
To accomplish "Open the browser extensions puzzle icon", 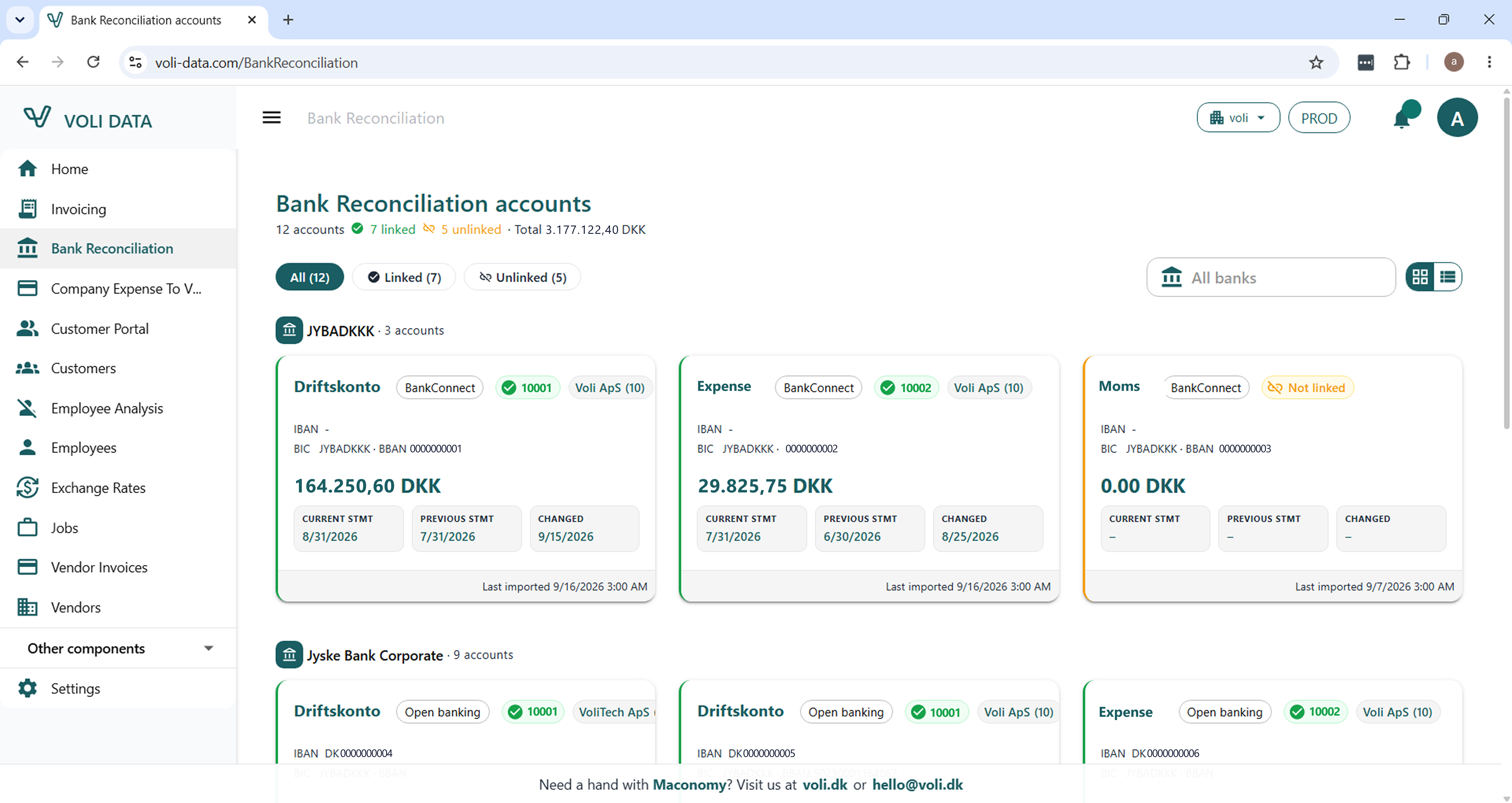I will coord(1402,62).
